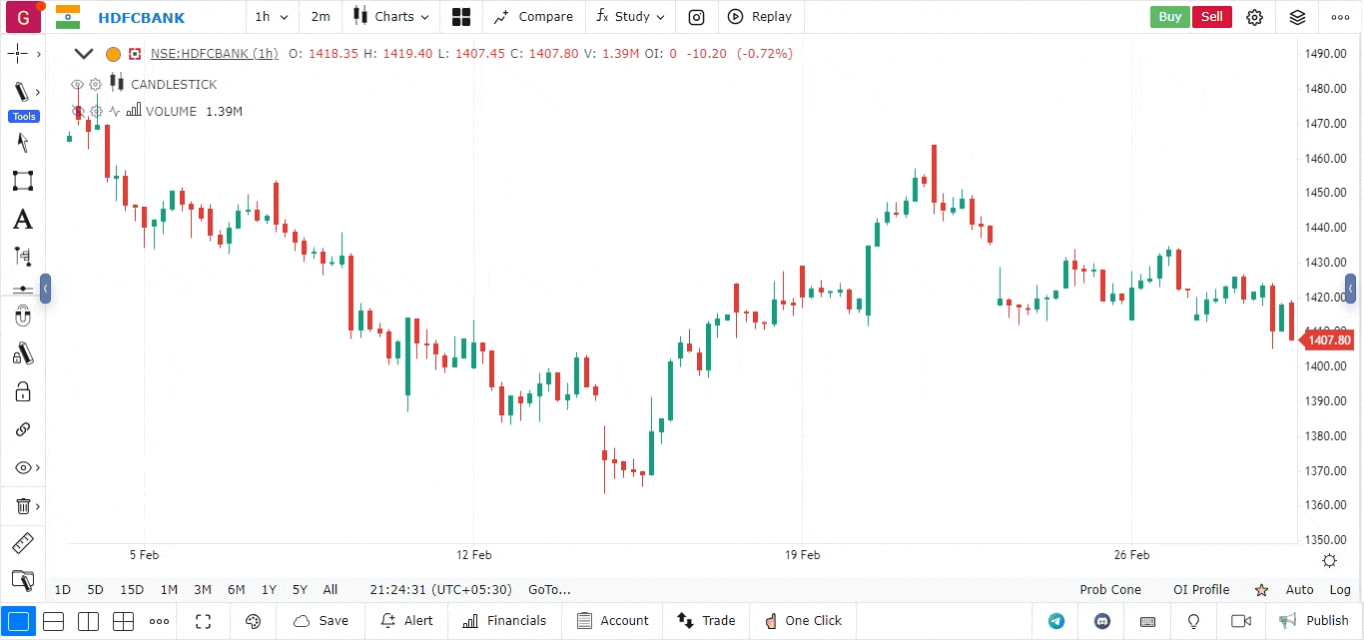
Task: Switch to the 3M range tab
Action: (202, 590)
